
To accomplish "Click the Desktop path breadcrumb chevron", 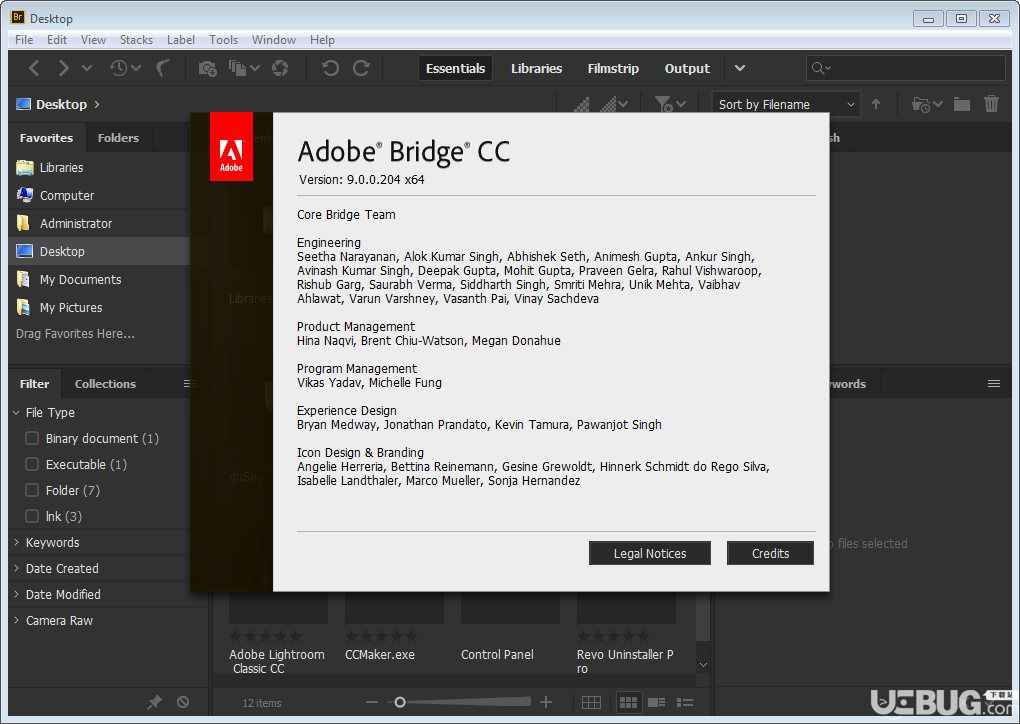I will click(97, 104).
